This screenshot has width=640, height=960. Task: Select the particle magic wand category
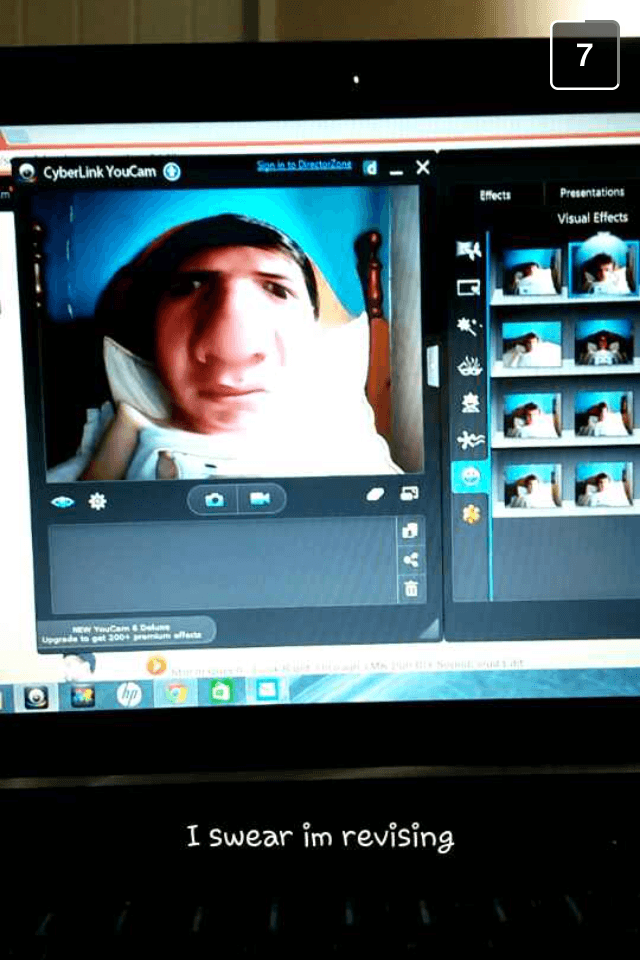467,326
